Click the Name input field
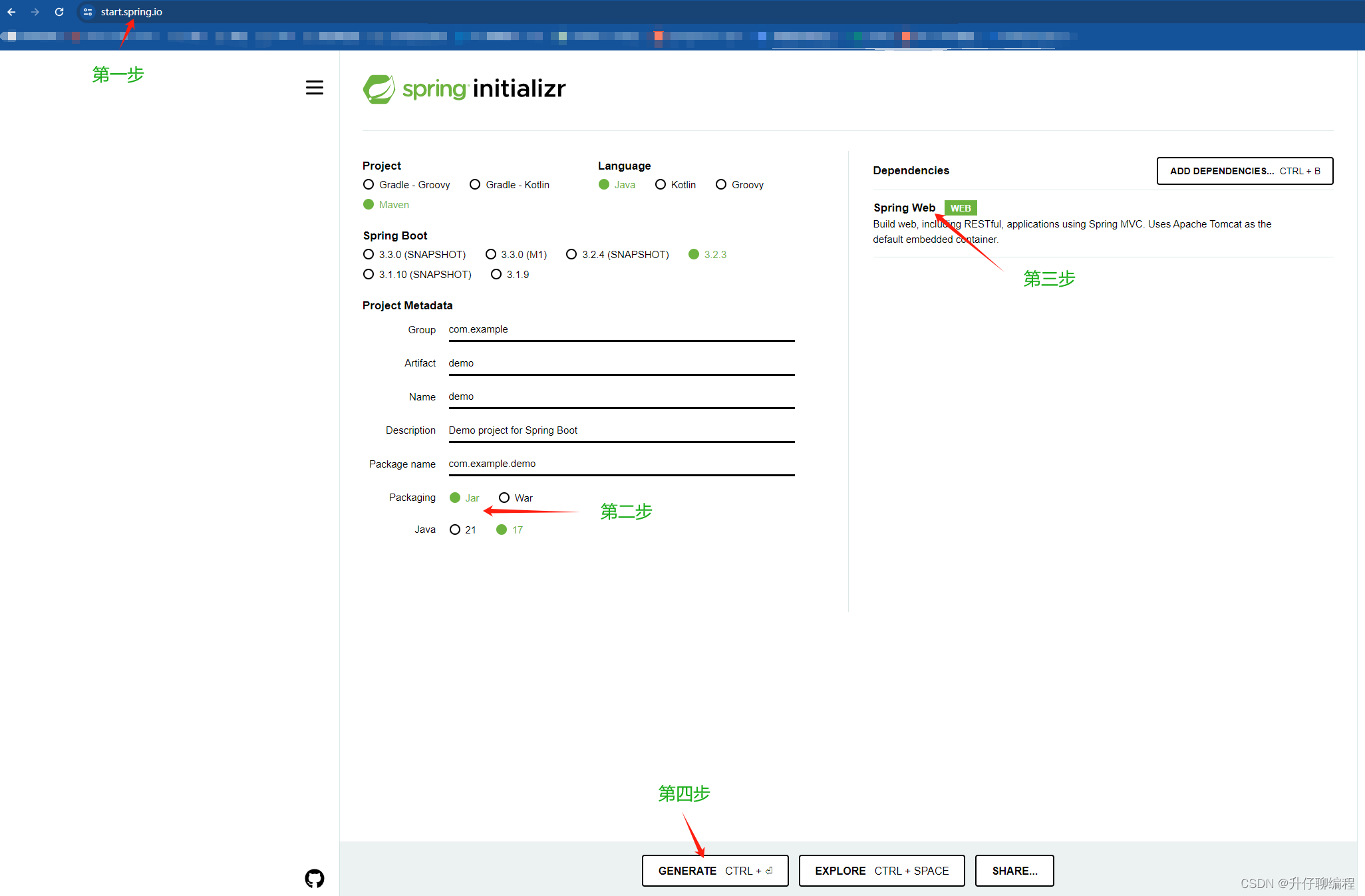This screenshot has height=896, width=1365. [x=621, y=397]
